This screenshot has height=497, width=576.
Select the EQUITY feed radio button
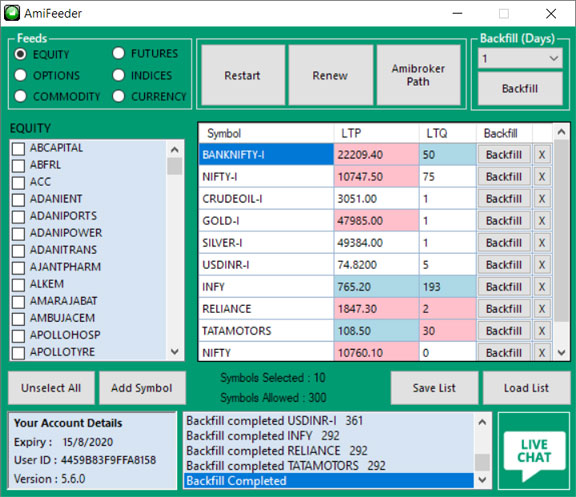click(21, 54)
